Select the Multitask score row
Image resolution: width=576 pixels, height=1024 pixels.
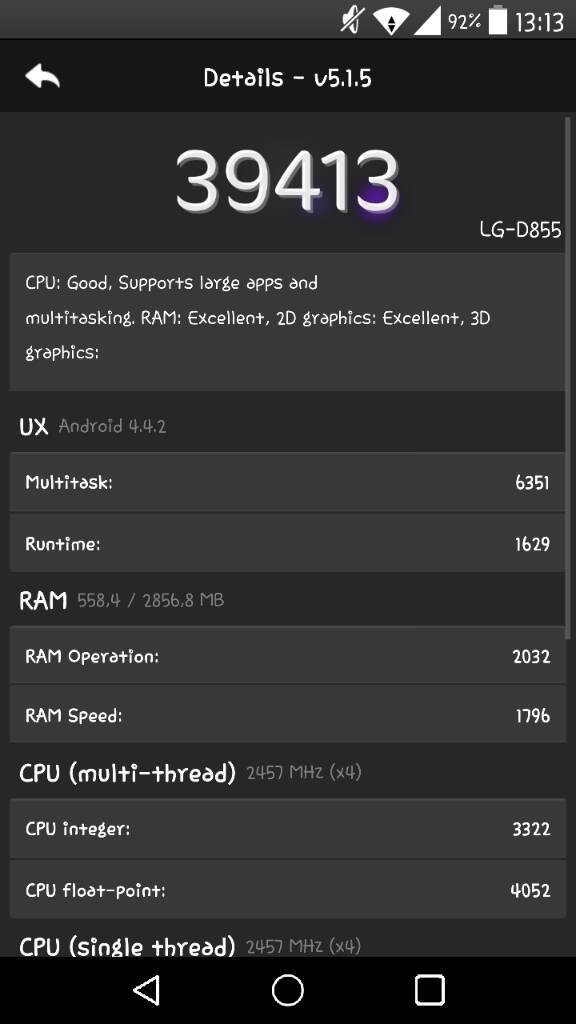287,483
